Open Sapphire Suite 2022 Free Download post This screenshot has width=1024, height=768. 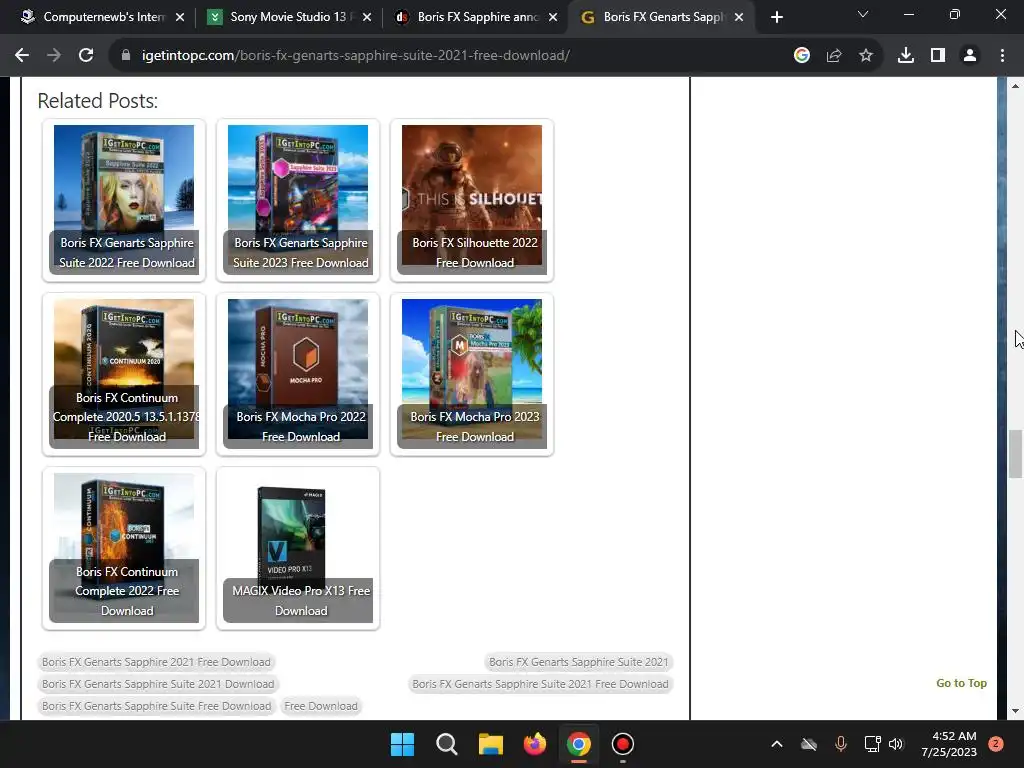124,200
